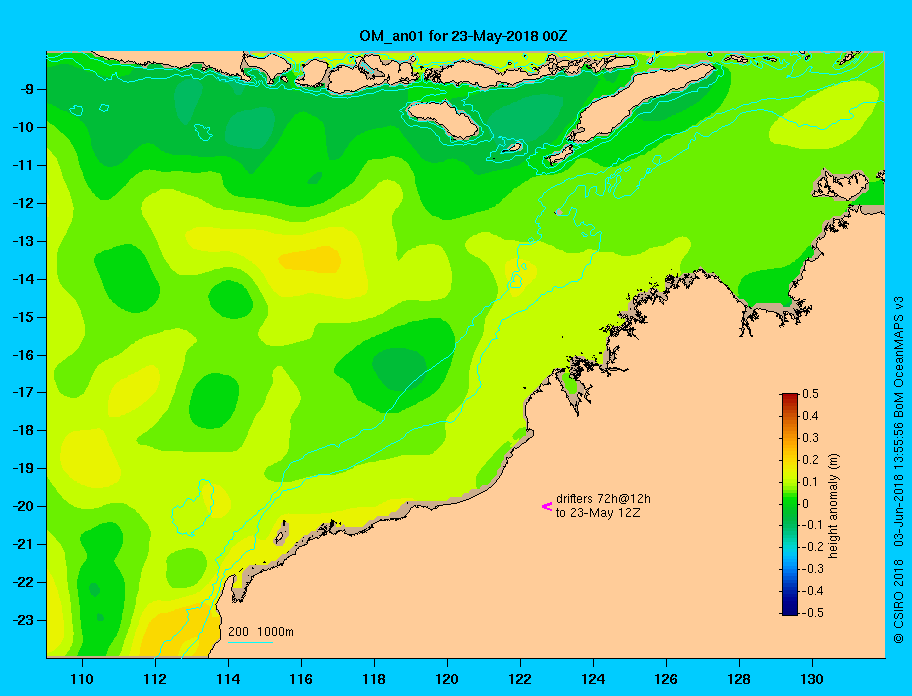The height and width of the screenshot is (696, 912).
Task: Click the positive '0.2' colorbar tick label
Action: coord(810,460)
